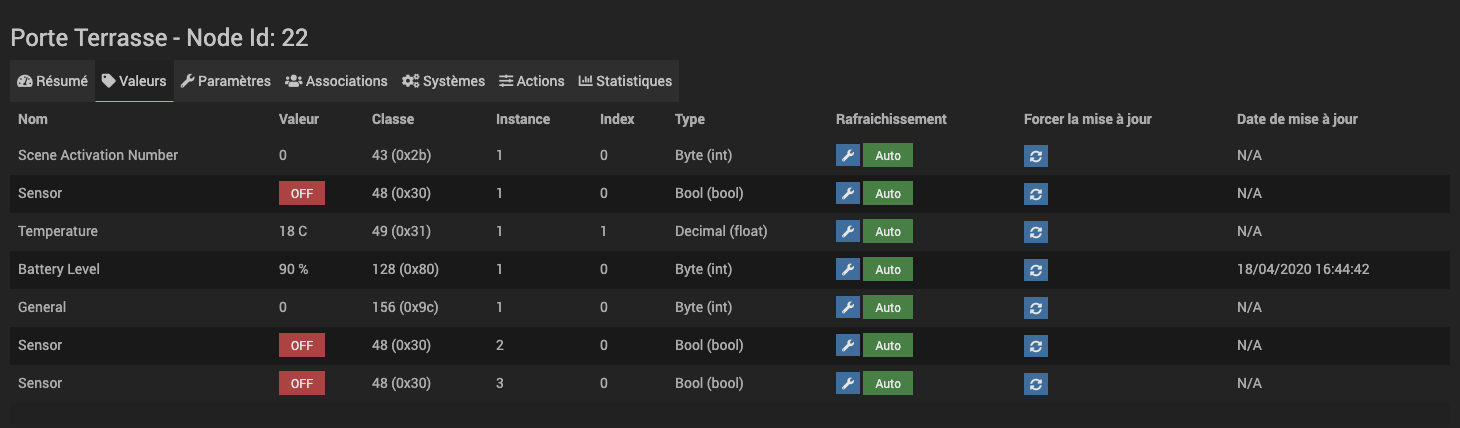Open the Résumé tab
This screenshot has height=428, width=1460.
[53, 81]
